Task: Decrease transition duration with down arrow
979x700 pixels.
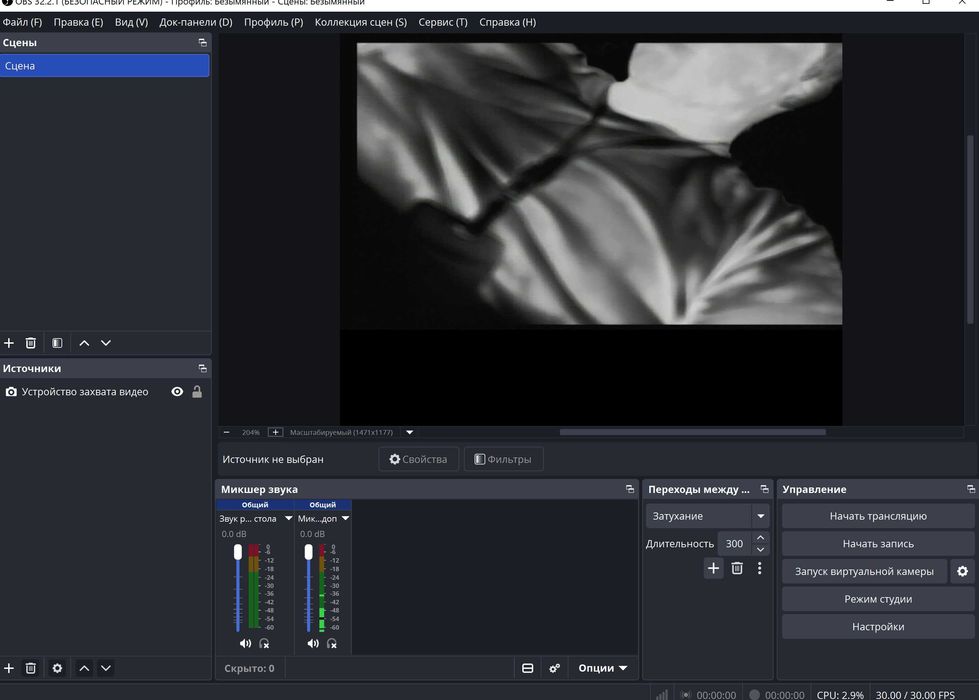Action: coord(760,550)
